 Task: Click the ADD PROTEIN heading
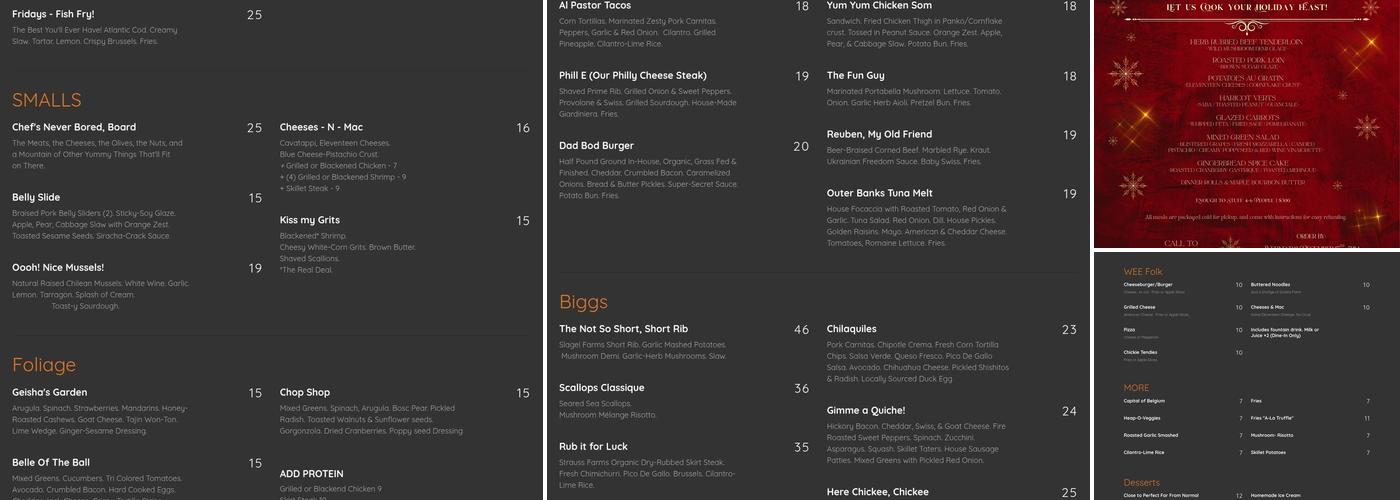click(312, 474)
